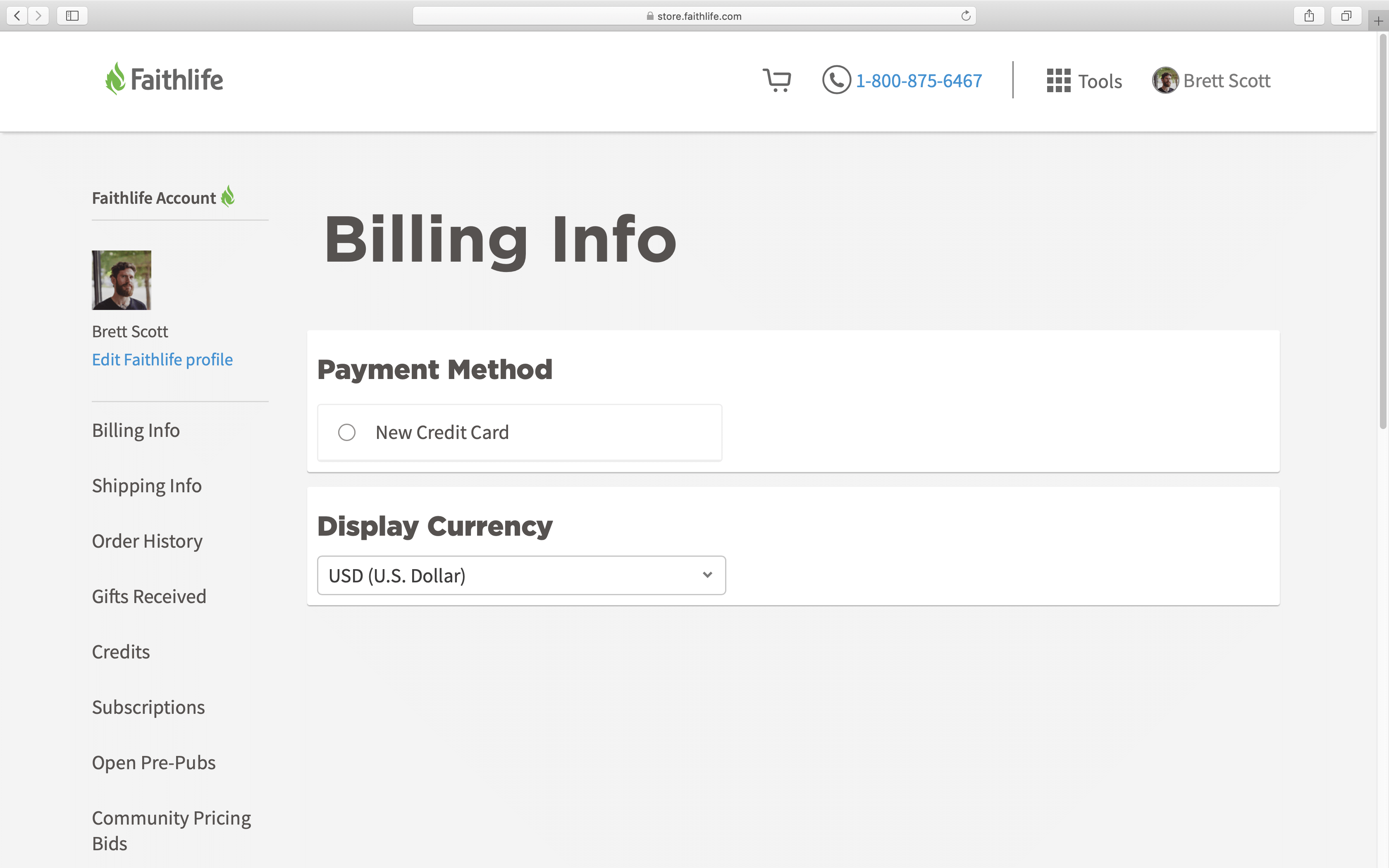Open the Tools grid icon
Viewport: 1389px width, 868px height.
(x=1058, y=80)
